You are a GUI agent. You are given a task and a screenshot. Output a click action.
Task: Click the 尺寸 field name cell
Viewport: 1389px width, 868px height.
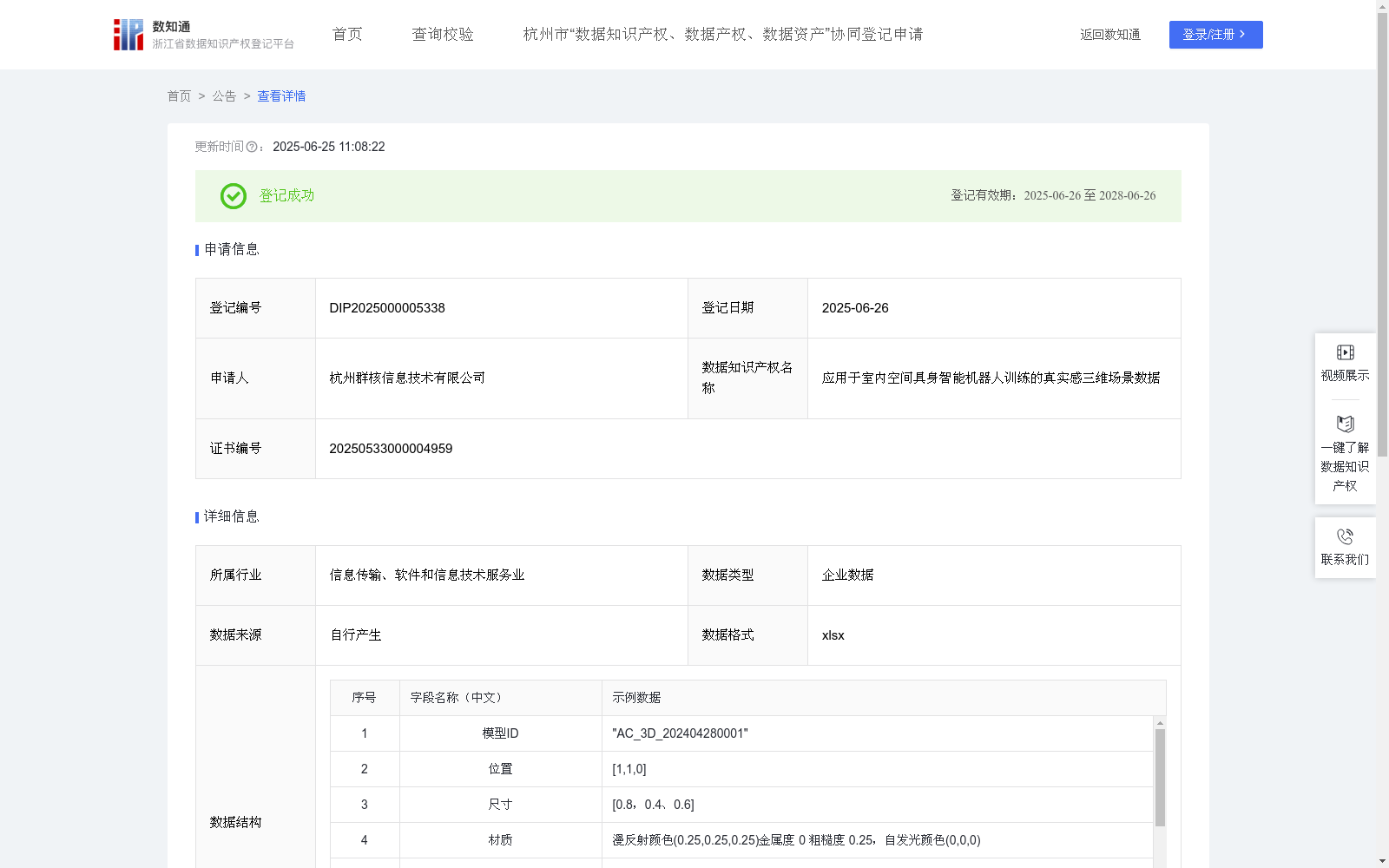tap(500, 805)
